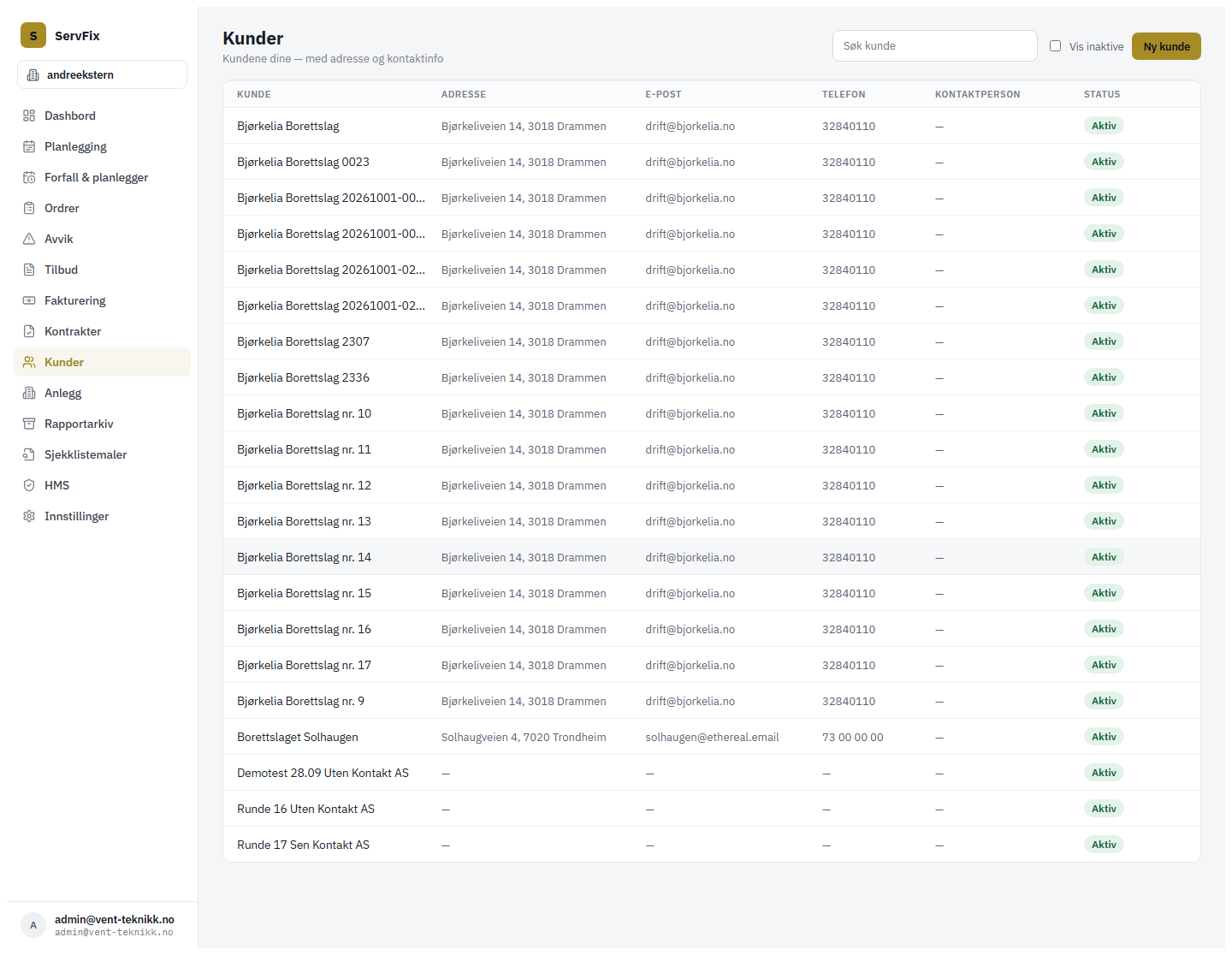Click the Innstillinger gear icon

pos(29,516)
